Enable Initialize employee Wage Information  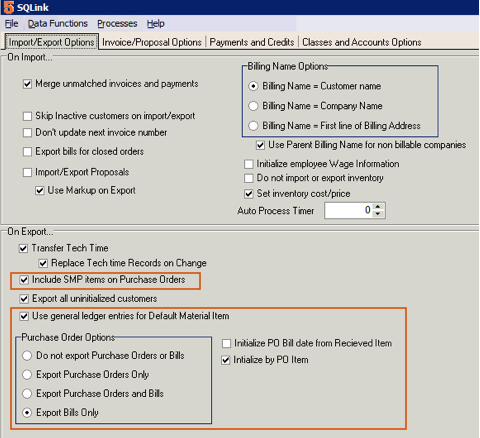[249, 164]
